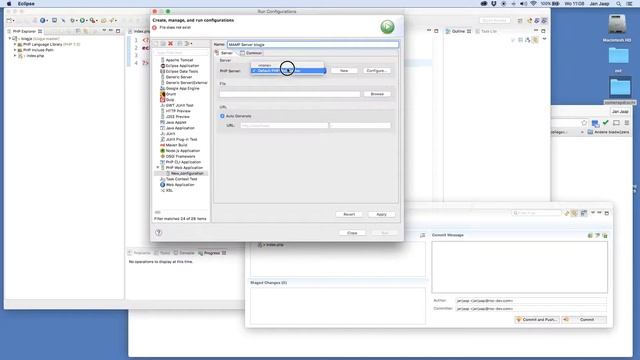
Task: Select Generic Server configuration type
Action: [x=178, y=77]
